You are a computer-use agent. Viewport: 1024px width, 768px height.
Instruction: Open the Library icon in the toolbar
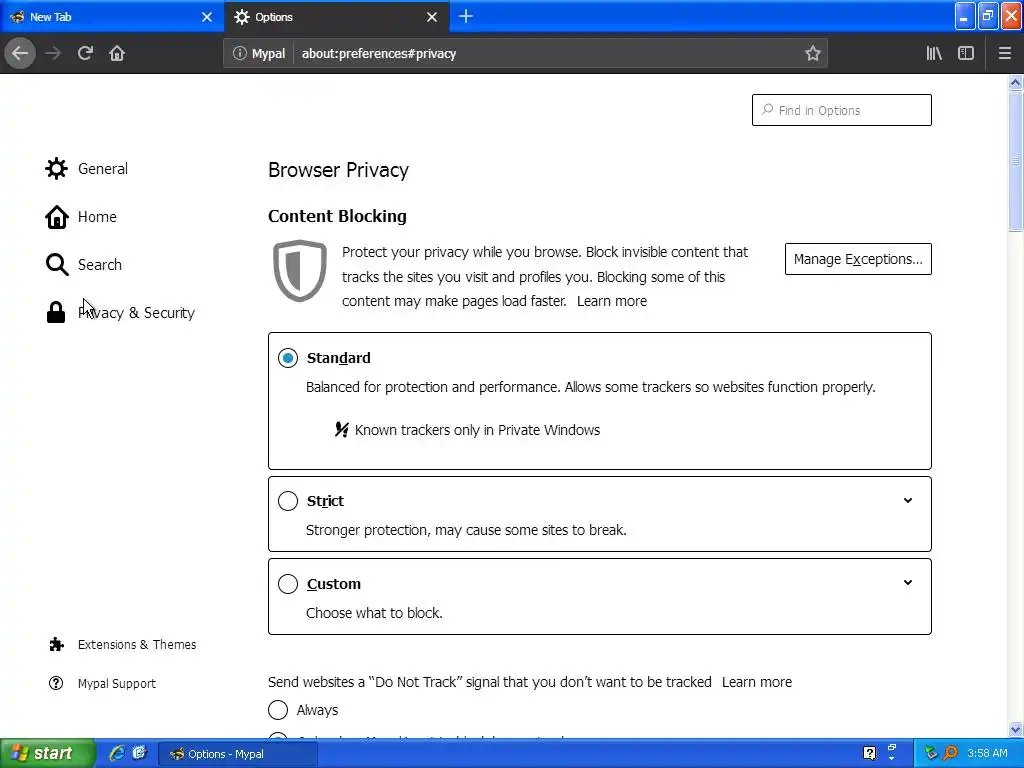tap(934, 53)
